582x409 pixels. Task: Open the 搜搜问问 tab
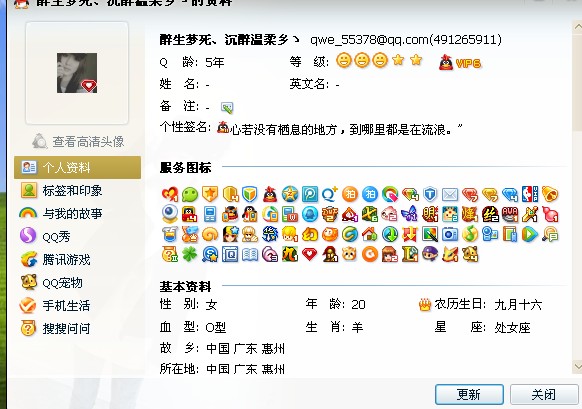(x=77, y=328)
